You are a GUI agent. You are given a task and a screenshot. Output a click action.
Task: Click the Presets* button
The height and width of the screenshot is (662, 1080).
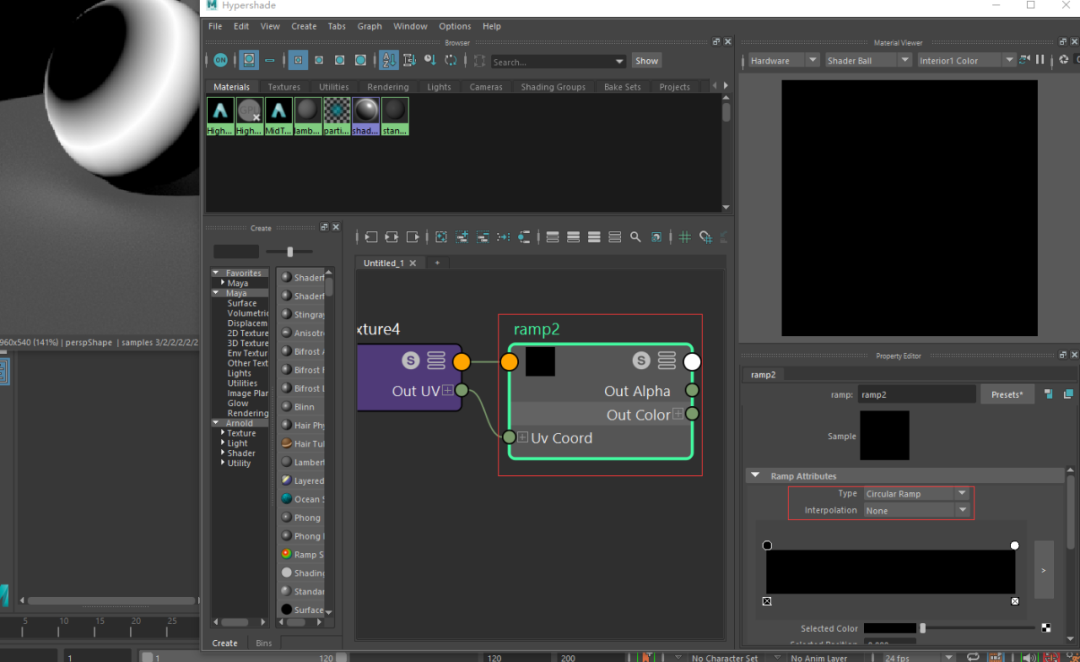[1007, 395]
